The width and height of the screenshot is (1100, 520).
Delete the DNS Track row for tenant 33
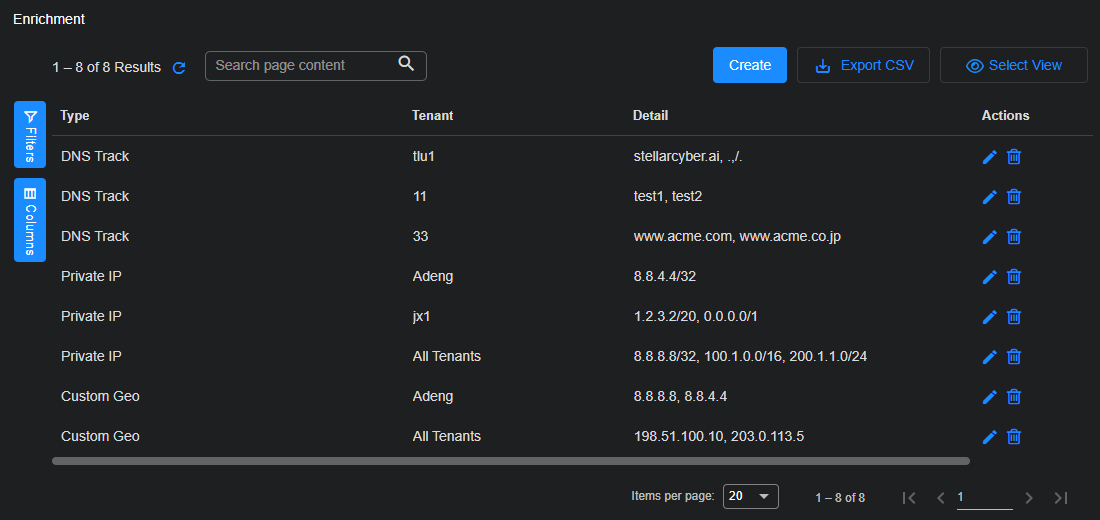(x=1014, y=237)
